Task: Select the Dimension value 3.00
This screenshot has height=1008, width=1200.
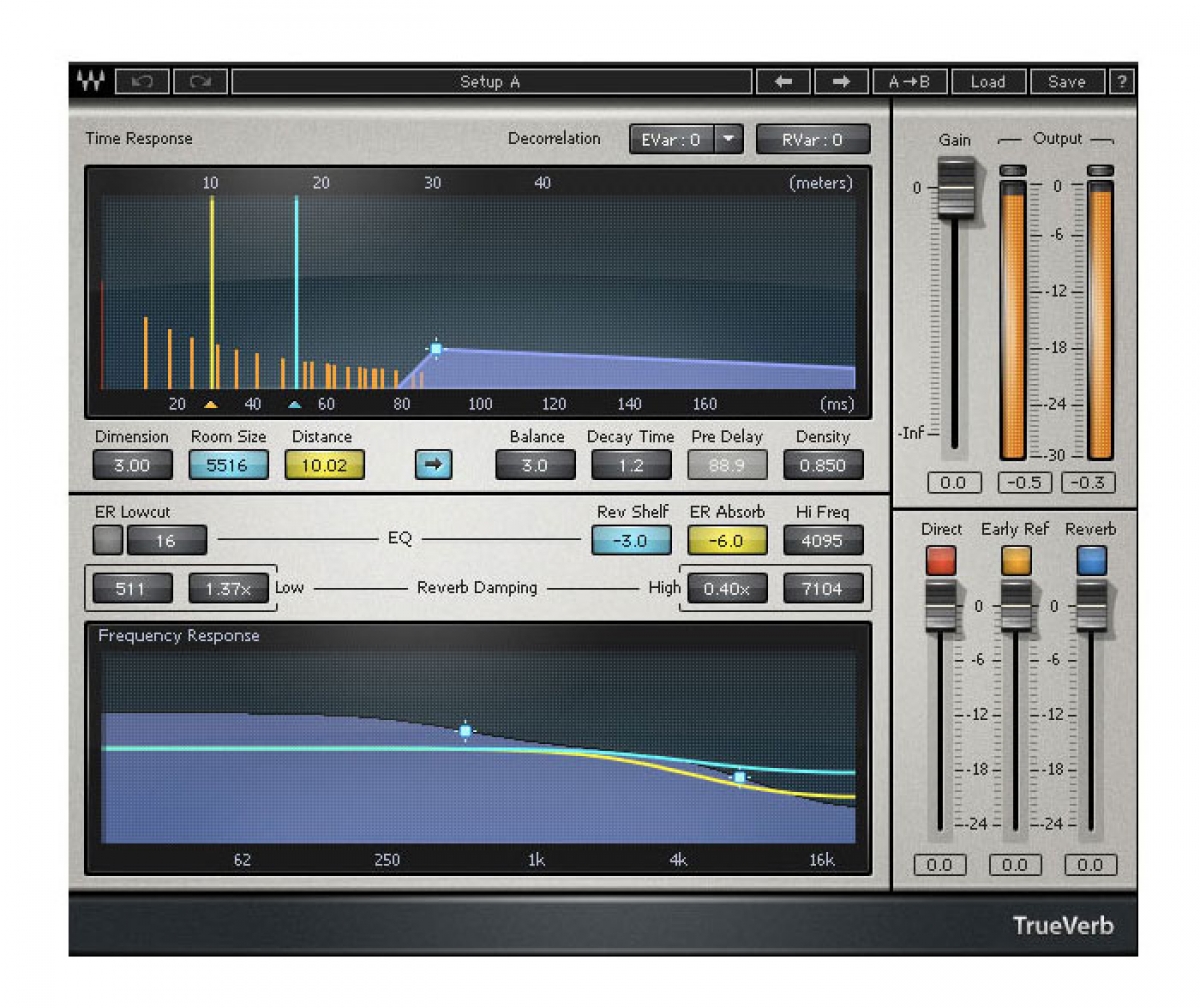Action: (132, 465)
